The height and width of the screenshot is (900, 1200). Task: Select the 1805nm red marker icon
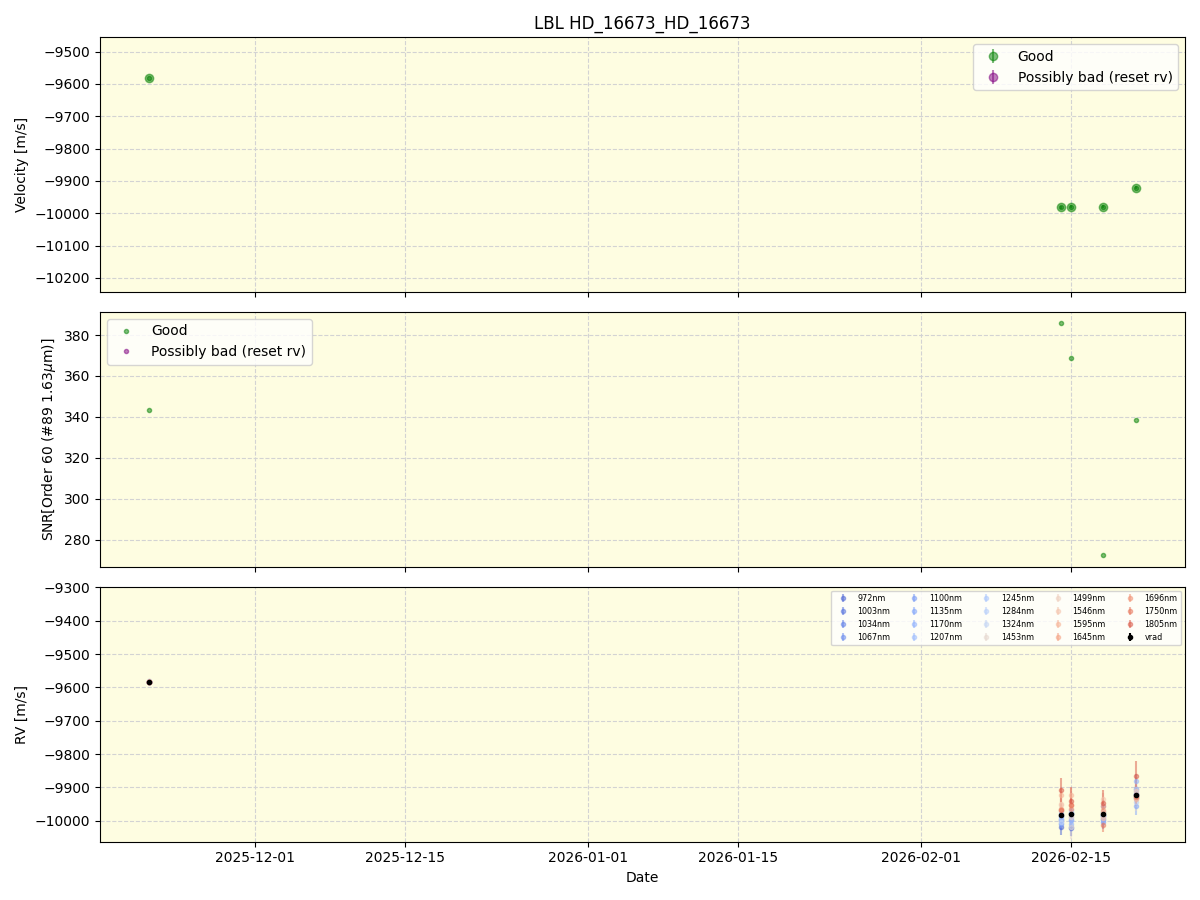coord(1130,622)
